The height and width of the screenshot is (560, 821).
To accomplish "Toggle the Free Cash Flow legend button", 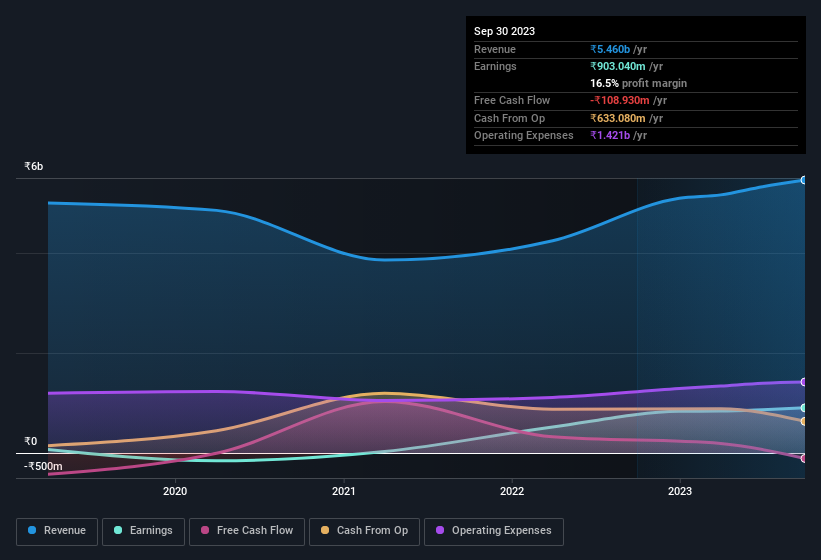I will pyautogui.click(x=247, y=531).
